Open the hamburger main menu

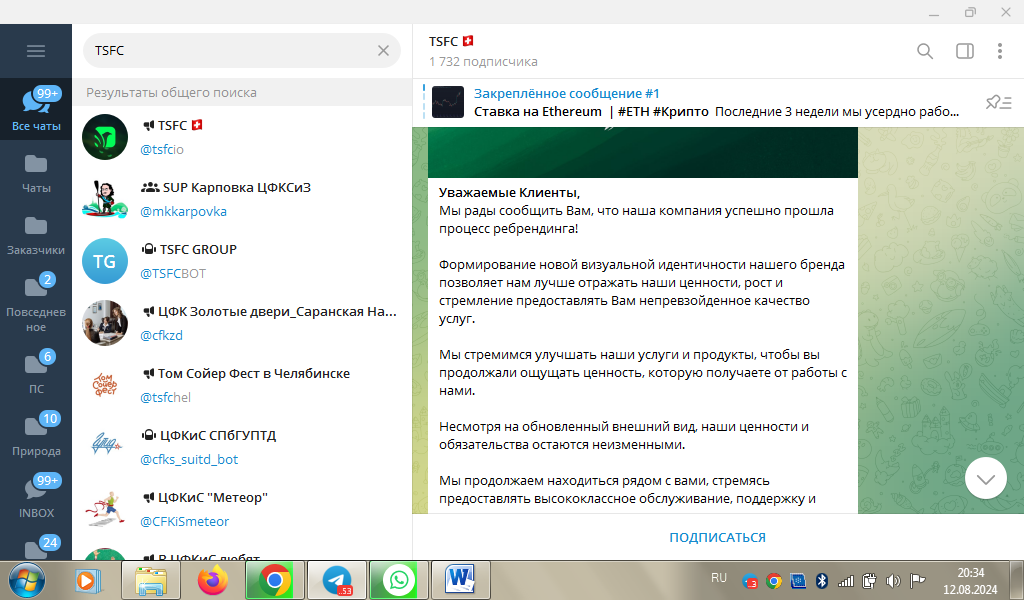pos(36,51)
